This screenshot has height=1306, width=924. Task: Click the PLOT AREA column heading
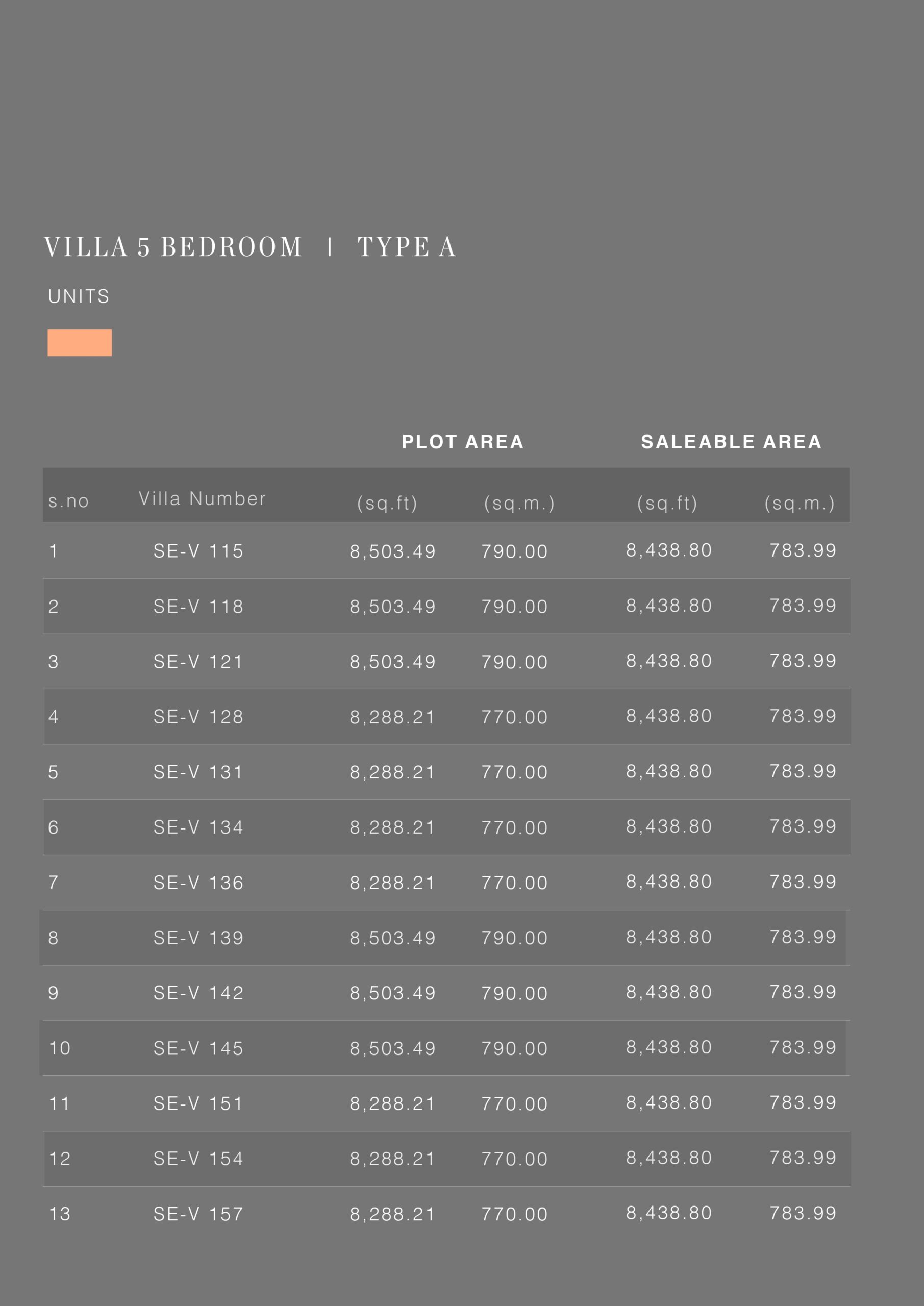click(463, 441)
